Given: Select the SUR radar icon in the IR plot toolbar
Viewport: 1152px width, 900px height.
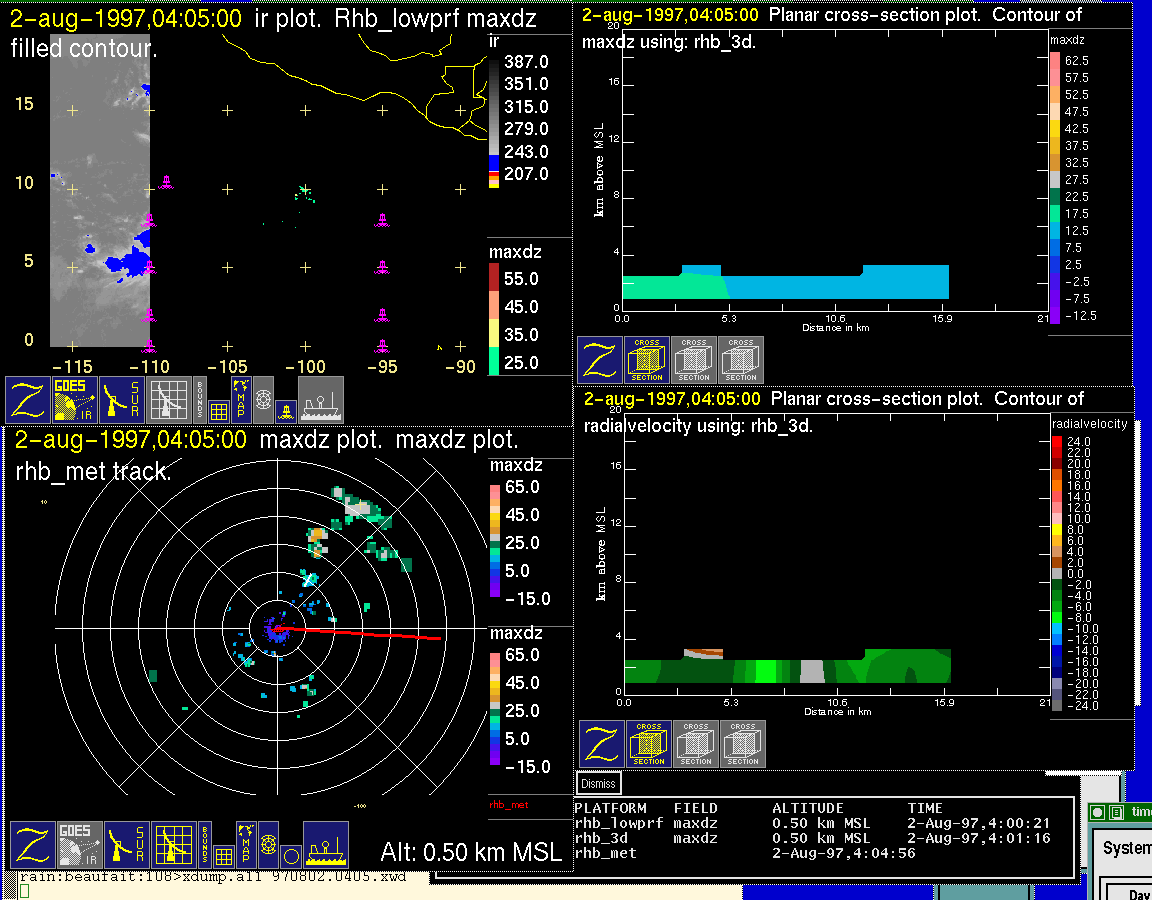Looking at the screenshot, I should [124, 400].
